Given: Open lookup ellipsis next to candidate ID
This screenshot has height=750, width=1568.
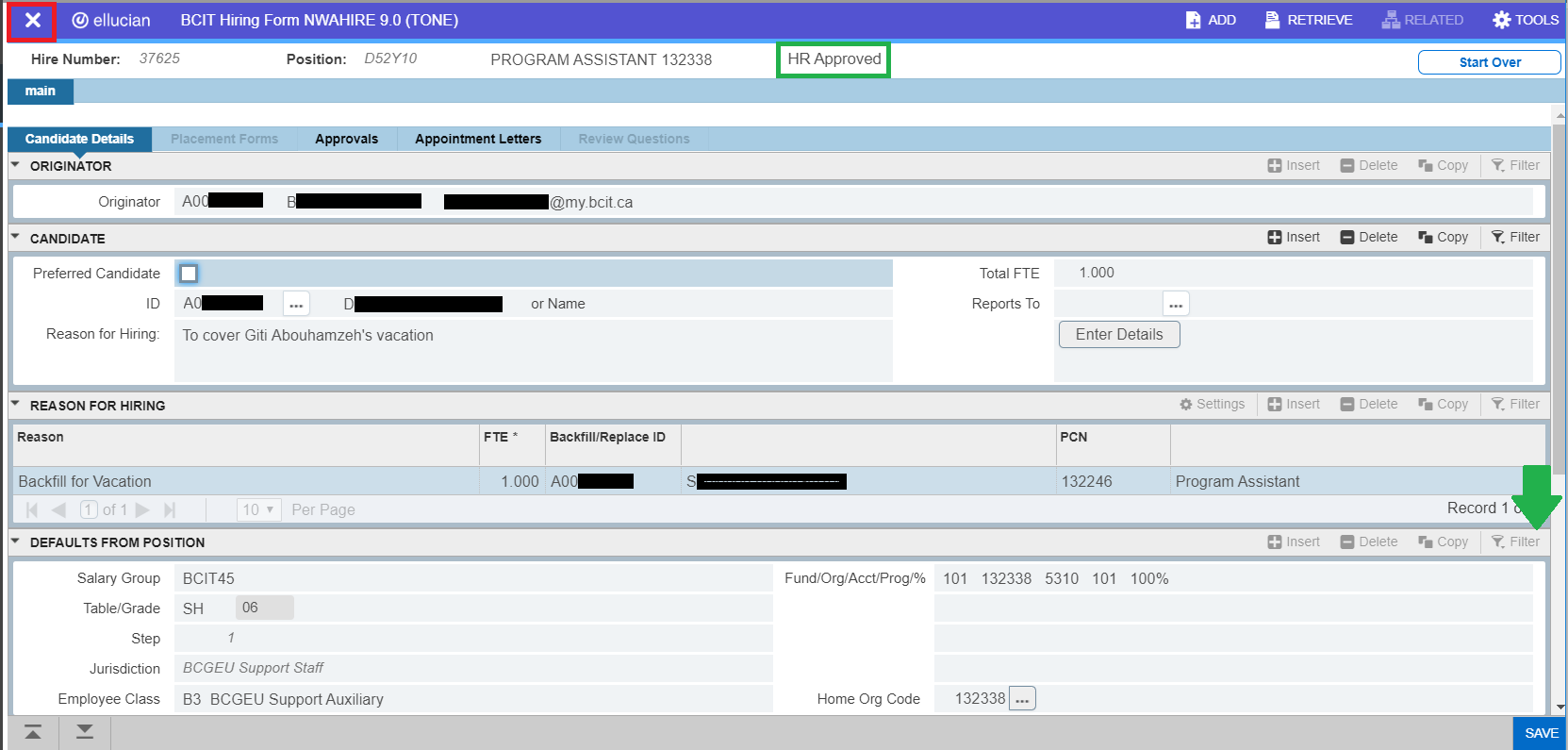Looking at the screenshot, I should (296, 304).
